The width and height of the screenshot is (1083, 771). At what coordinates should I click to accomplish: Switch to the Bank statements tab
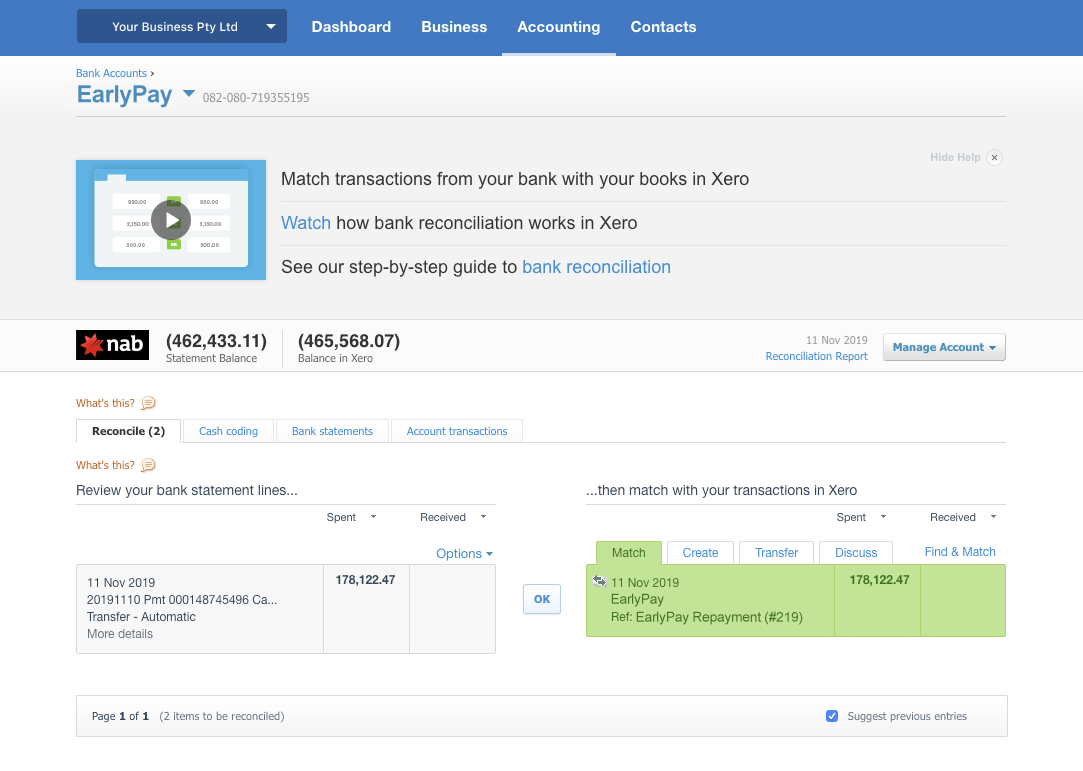(x=332, y=431)
